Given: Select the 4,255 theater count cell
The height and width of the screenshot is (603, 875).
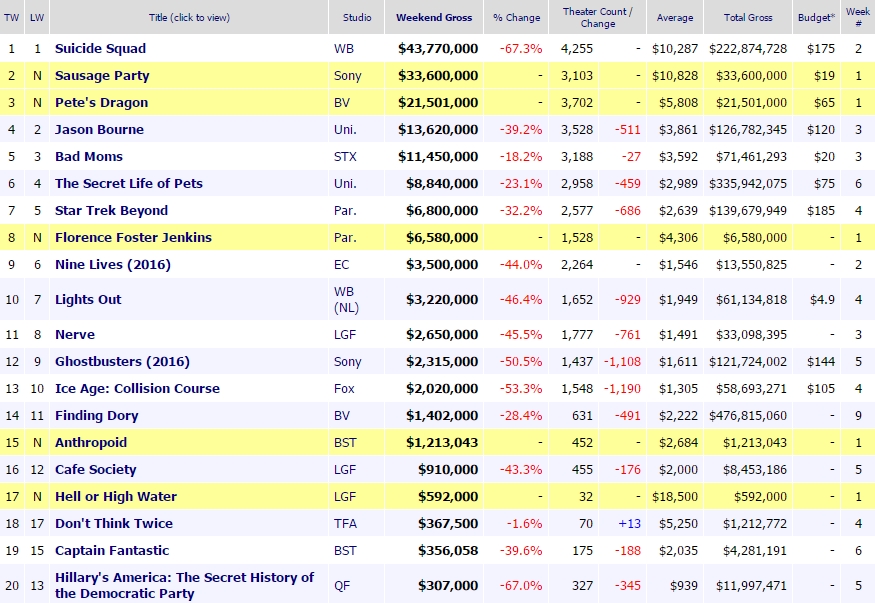Looking at the screenshot, I should tap(576, 49).
